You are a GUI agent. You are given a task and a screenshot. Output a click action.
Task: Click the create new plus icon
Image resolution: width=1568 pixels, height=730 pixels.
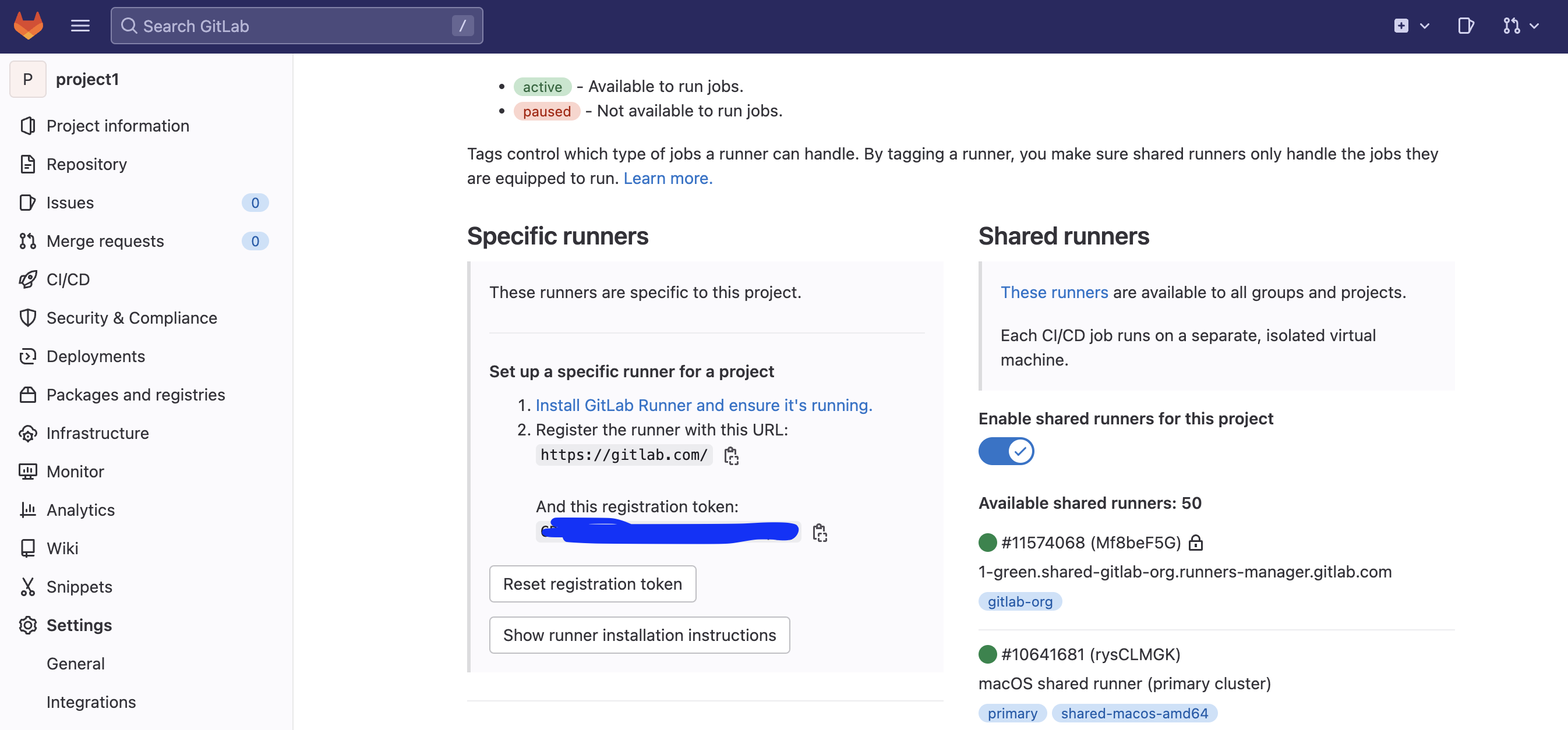tap(1401, 26)
